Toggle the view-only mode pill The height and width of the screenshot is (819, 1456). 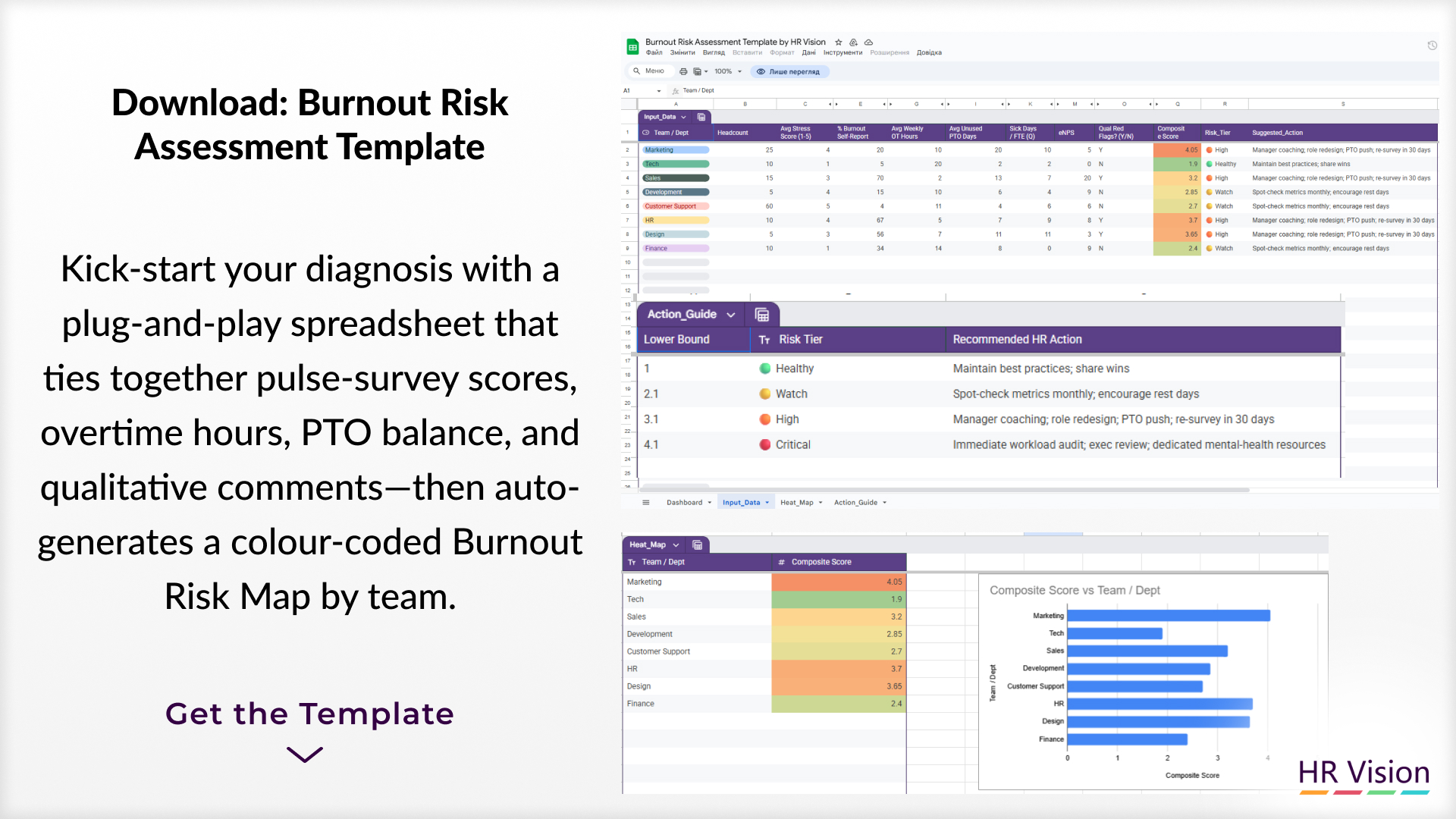[x=789, y=71]
